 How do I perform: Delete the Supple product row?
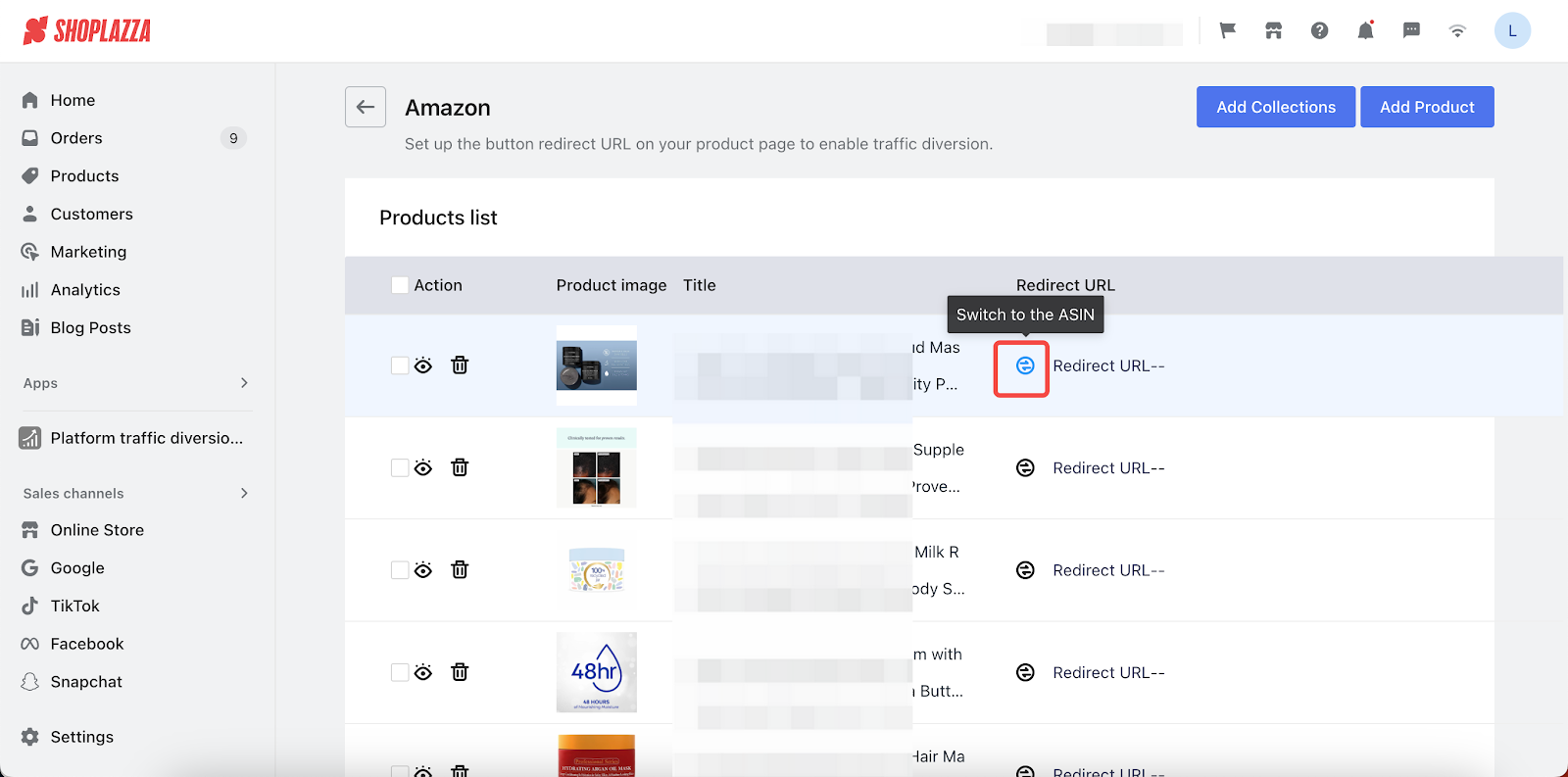pyautogui.click(x=460, y=467)
